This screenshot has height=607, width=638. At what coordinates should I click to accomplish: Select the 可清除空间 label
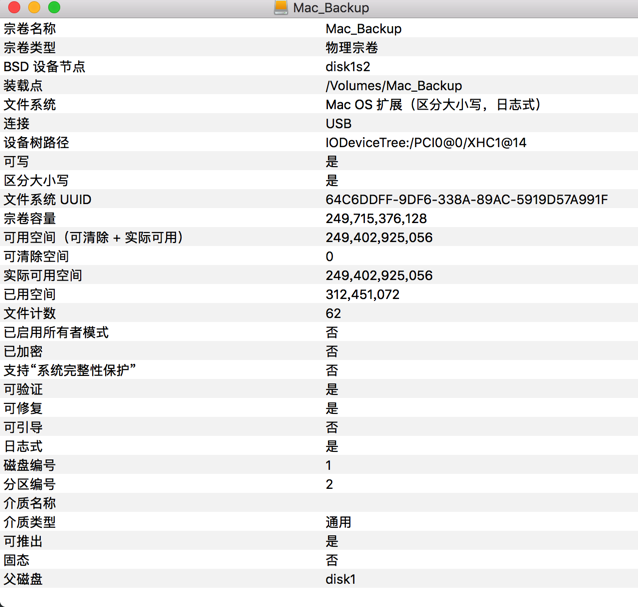coord(36,257)
